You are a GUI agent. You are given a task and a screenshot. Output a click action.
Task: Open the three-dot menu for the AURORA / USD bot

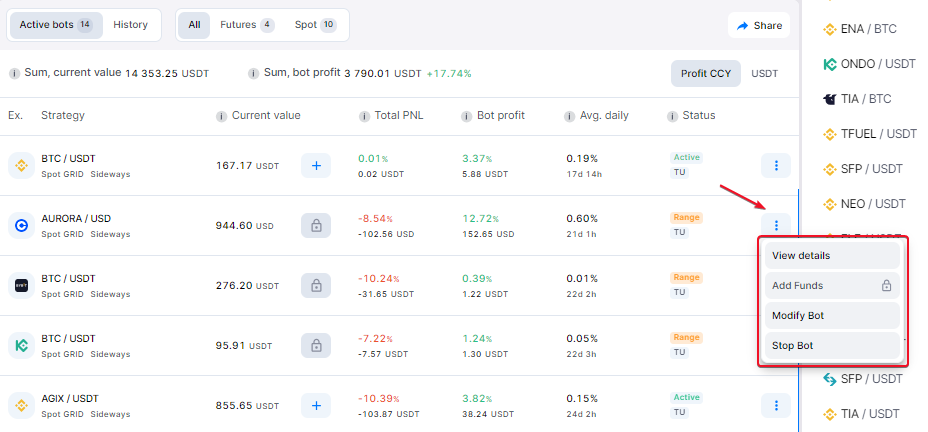pos(776,225)
